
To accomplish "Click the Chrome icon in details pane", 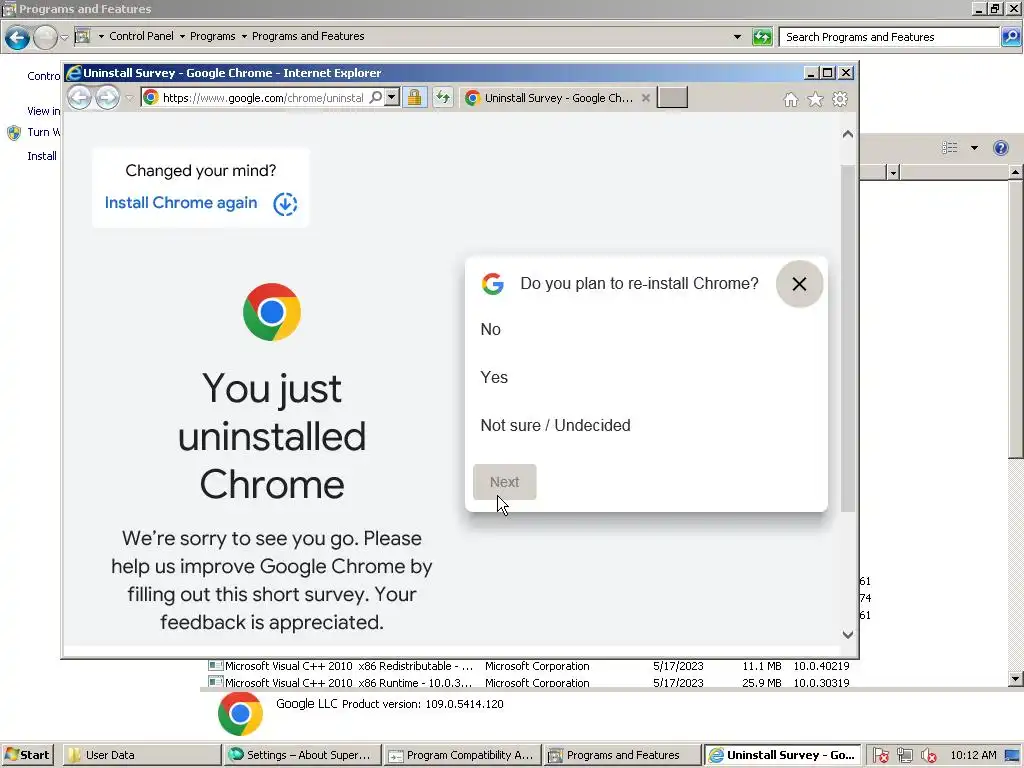I will point(240,714).
